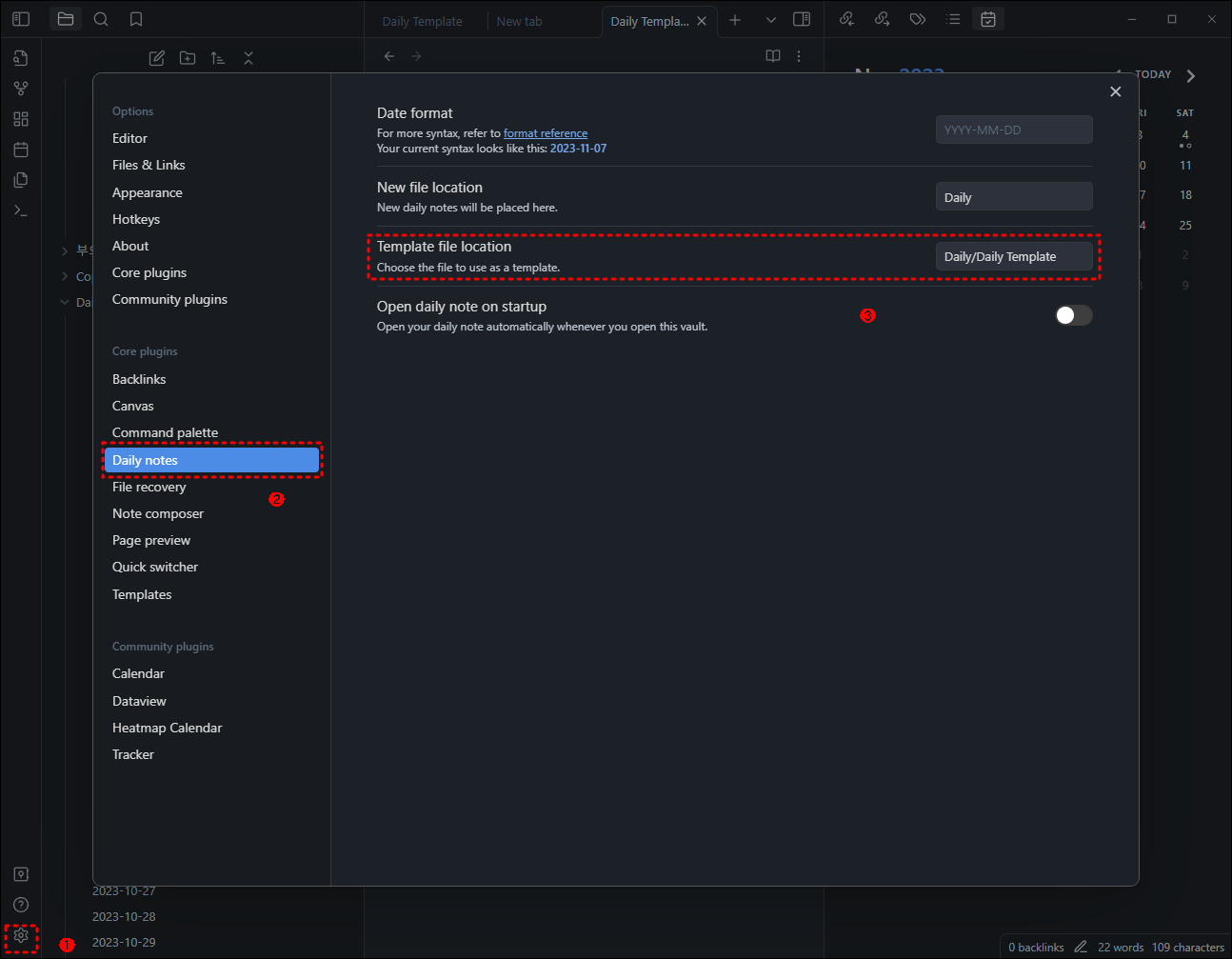Open the format reference link

click(x=546, y=133)
